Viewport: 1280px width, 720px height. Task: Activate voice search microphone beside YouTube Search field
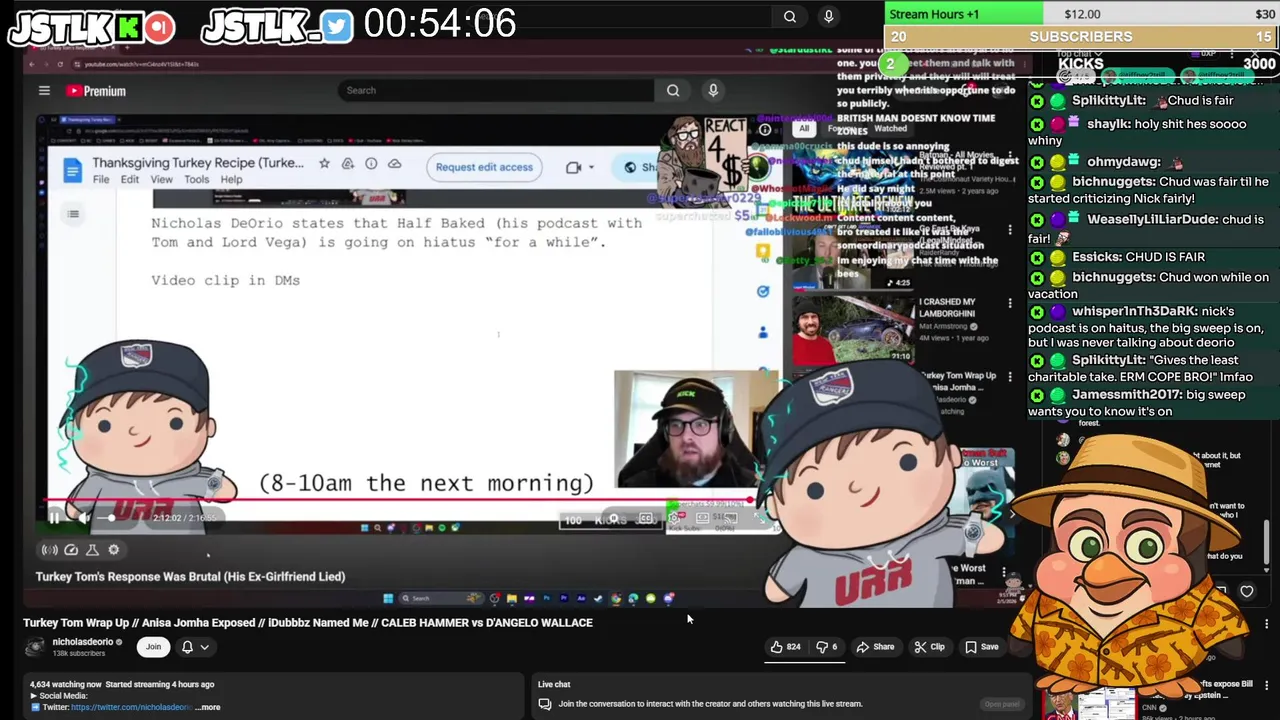[713, 90]
